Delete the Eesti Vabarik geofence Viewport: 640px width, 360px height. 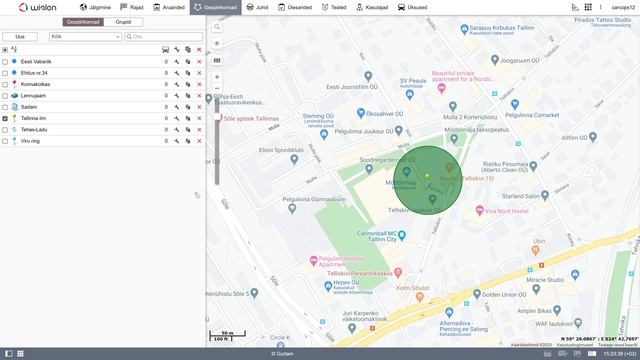click(199, 62)
